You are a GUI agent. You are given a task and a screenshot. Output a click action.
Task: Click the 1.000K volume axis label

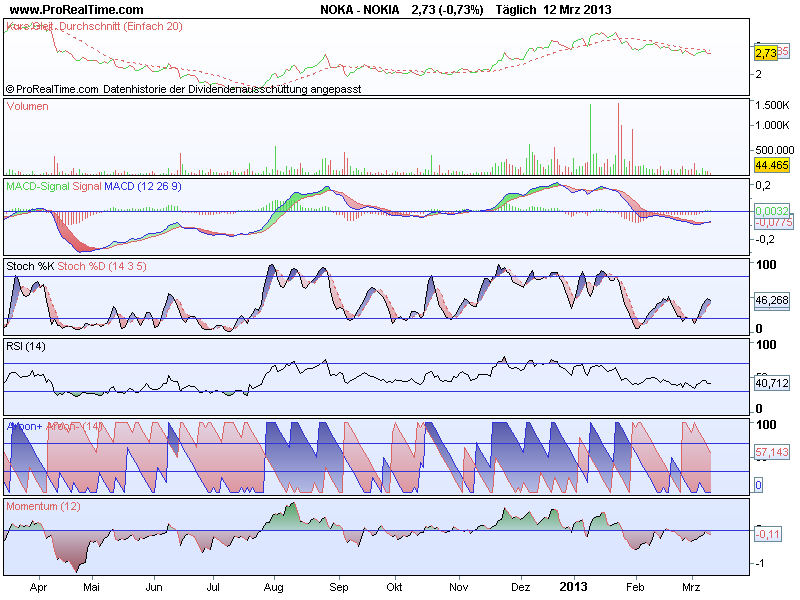[772, 125]
